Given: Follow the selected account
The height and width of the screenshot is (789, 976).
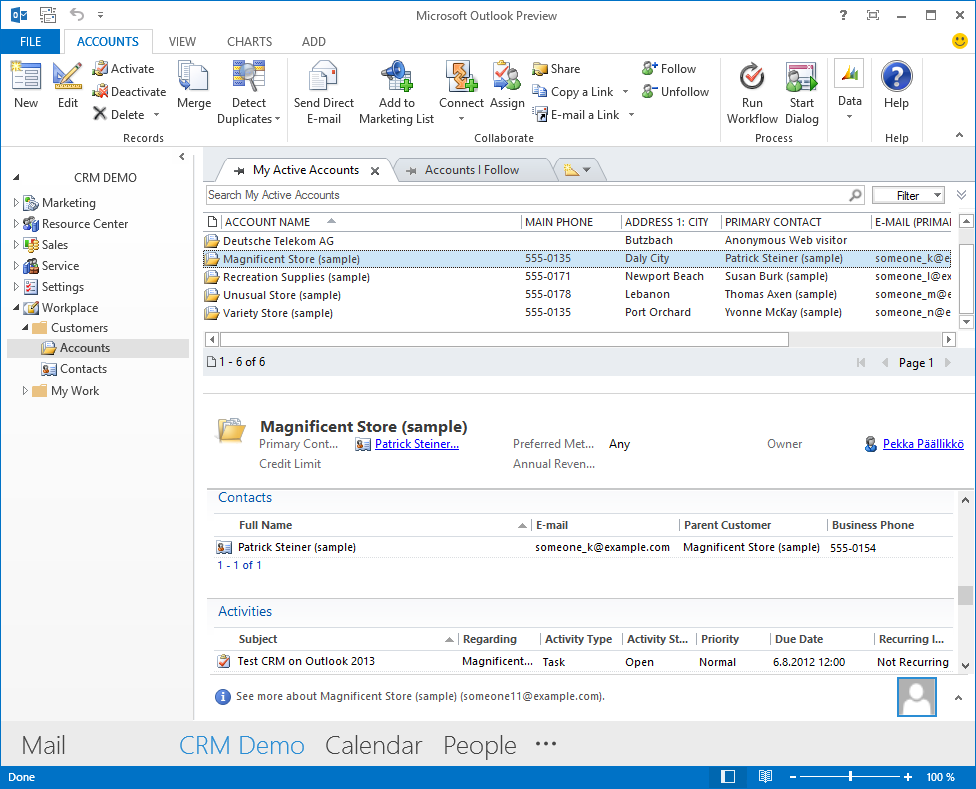Looking at the screenshot, I should pos(669,69).
